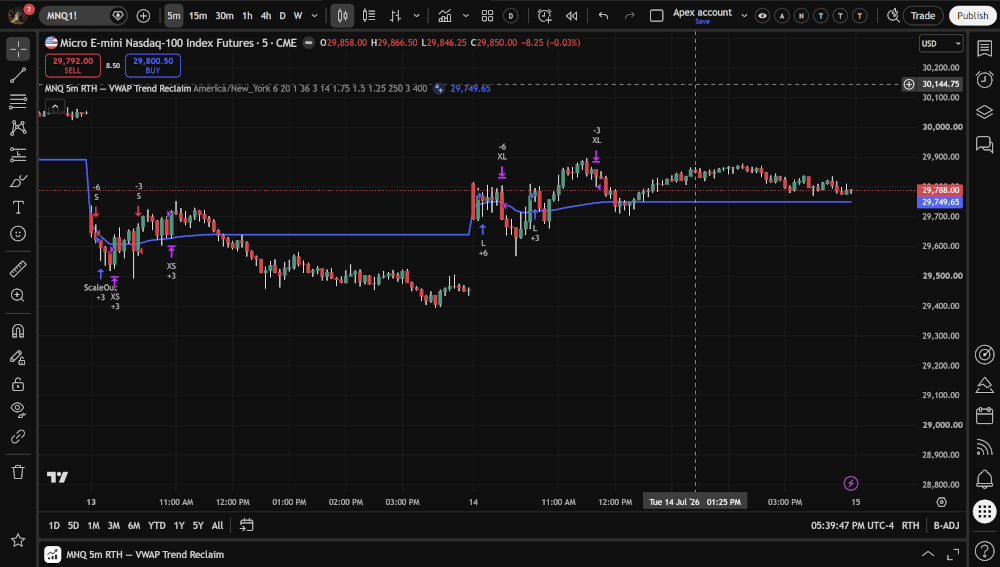The image size is (1000, 567).
Task: Click the trash icon to remove drawings
Action: (x=18, y=472)
